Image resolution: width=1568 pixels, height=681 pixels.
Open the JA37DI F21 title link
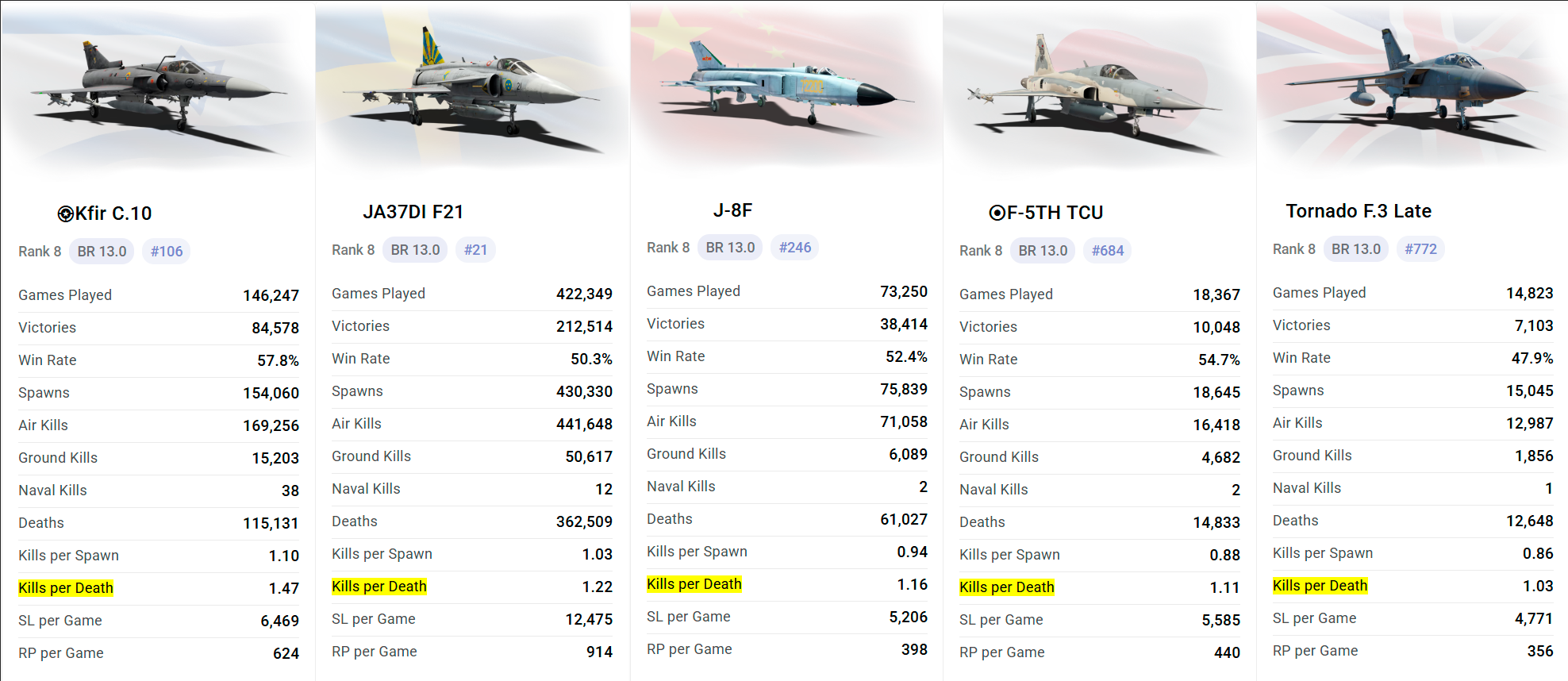(x=413, y=212)
